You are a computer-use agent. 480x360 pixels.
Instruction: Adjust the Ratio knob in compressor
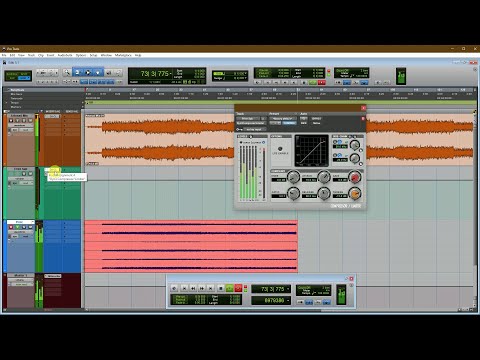point(293,193)
